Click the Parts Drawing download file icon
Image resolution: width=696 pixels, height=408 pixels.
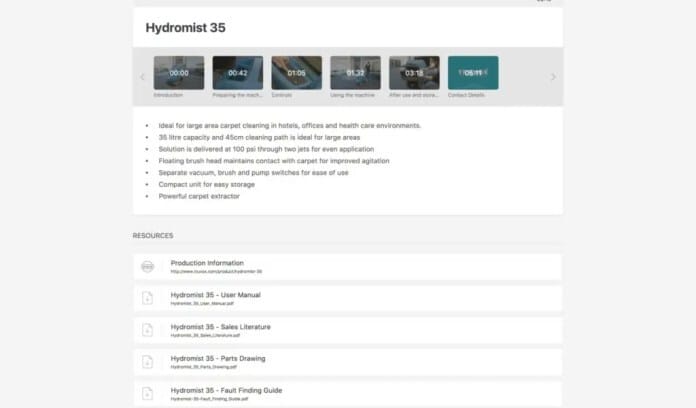click(x=147, y=362)
